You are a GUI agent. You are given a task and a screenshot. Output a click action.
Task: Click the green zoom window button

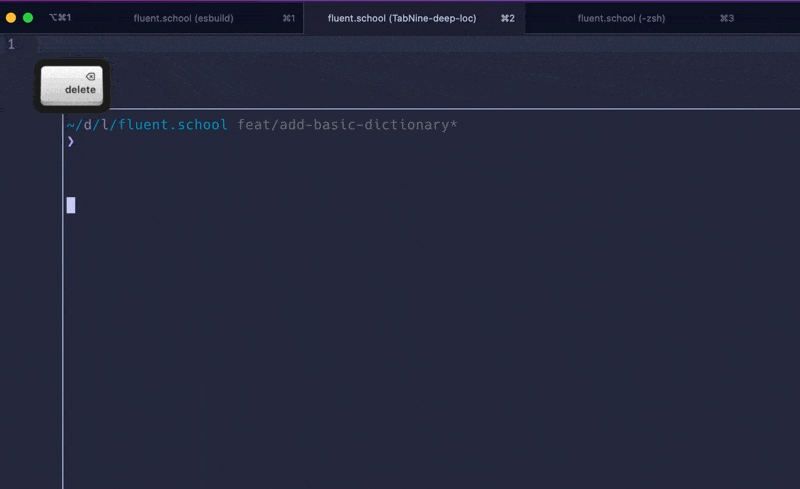tap(28, 18)
